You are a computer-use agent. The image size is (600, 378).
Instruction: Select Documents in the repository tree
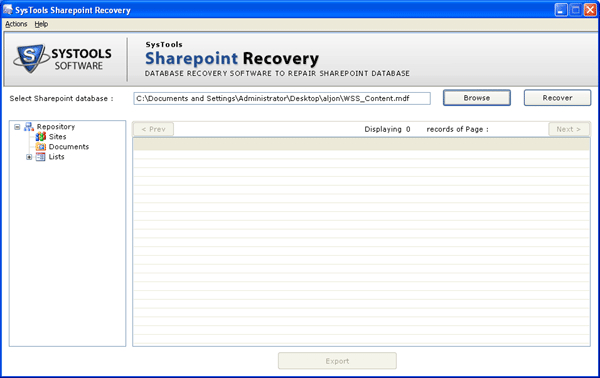[69, 147]
